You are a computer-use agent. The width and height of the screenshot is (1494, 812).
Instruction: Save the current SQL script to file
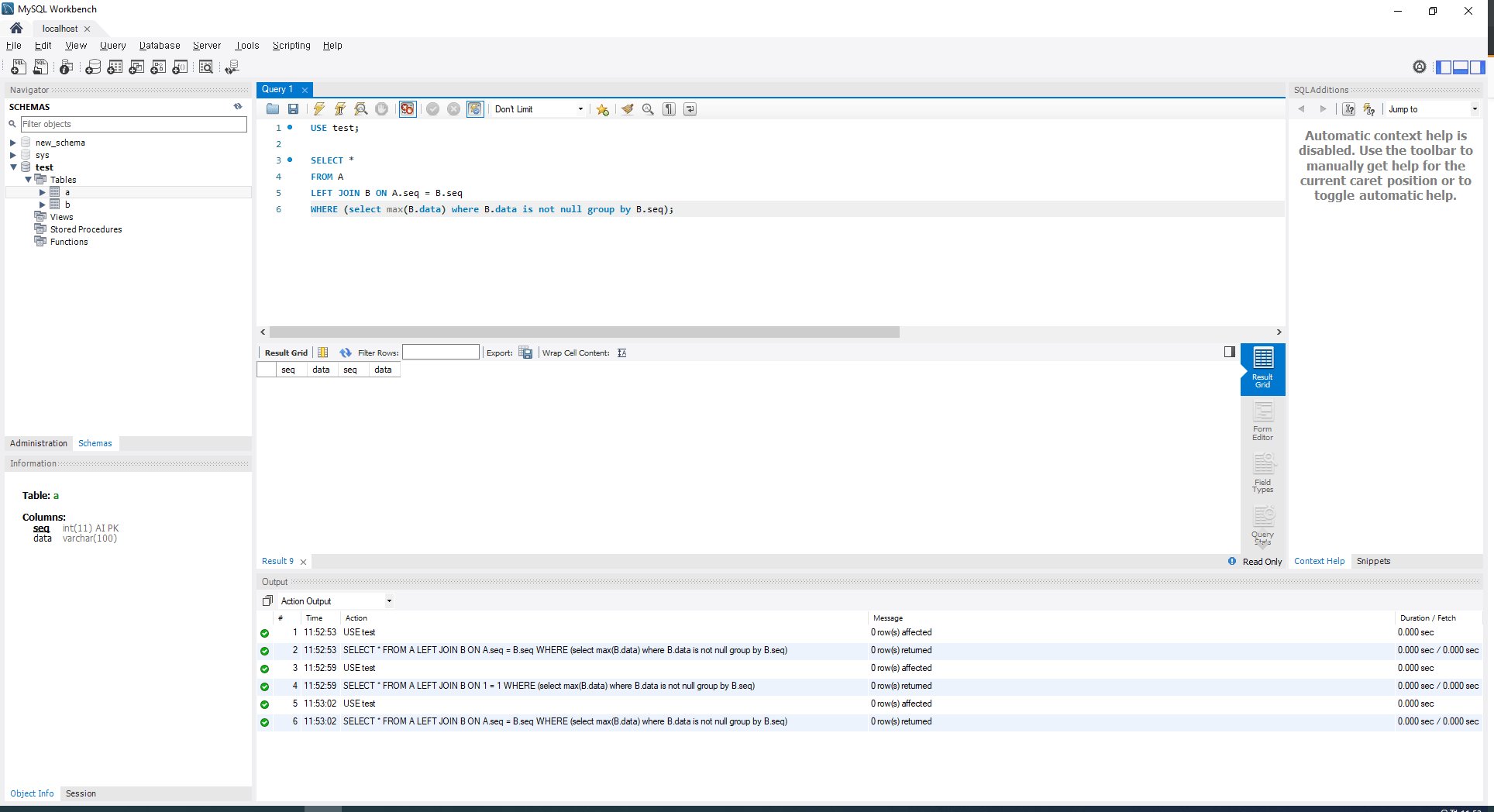(x=293, y=109)
